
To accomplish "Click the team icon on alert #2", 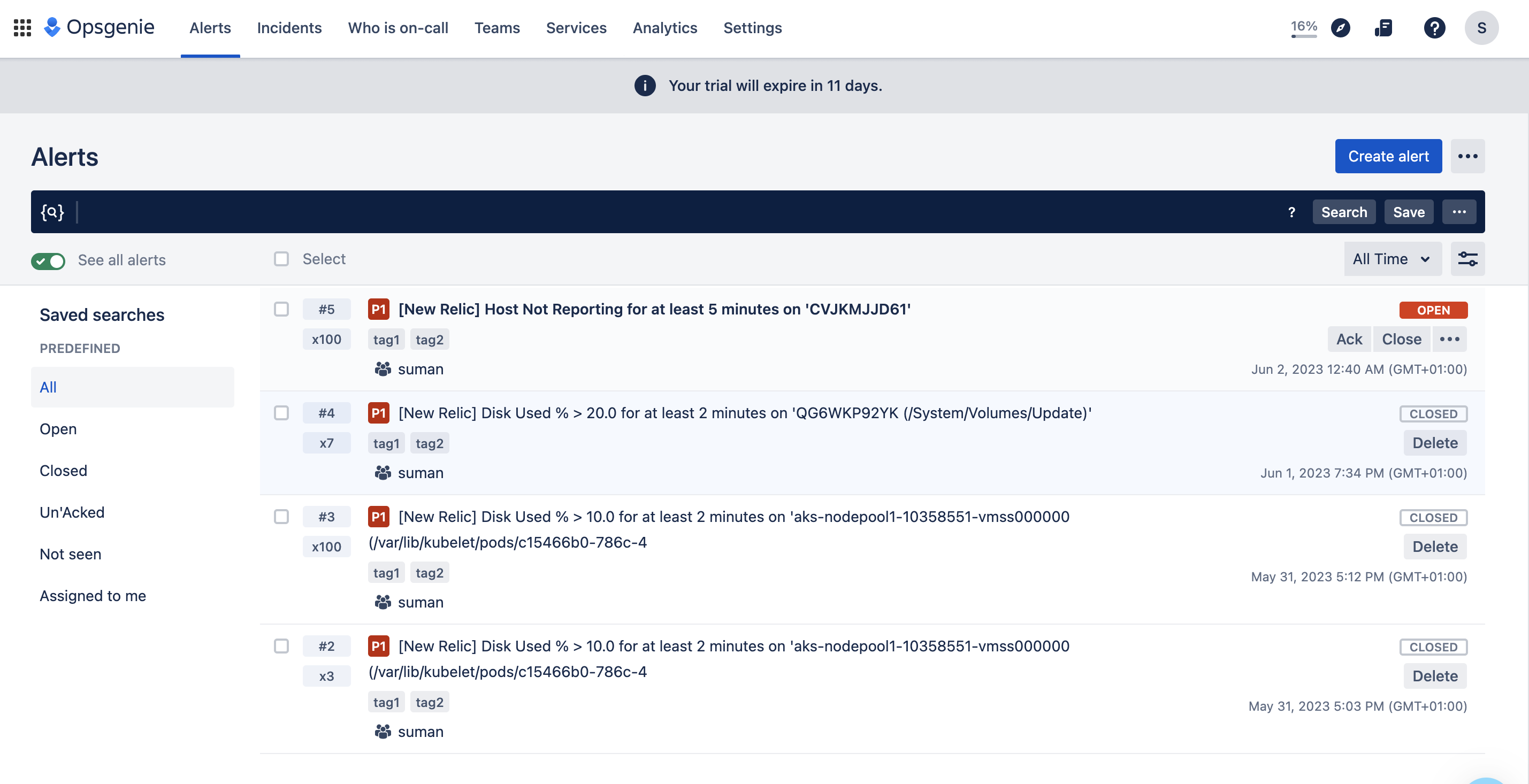I will click(383, 732).
